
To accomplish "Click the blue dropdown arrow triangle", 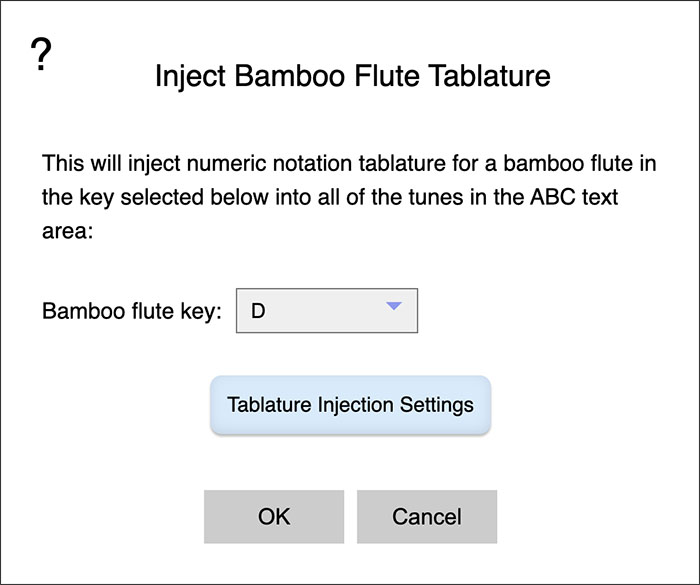I will point(394,306).
